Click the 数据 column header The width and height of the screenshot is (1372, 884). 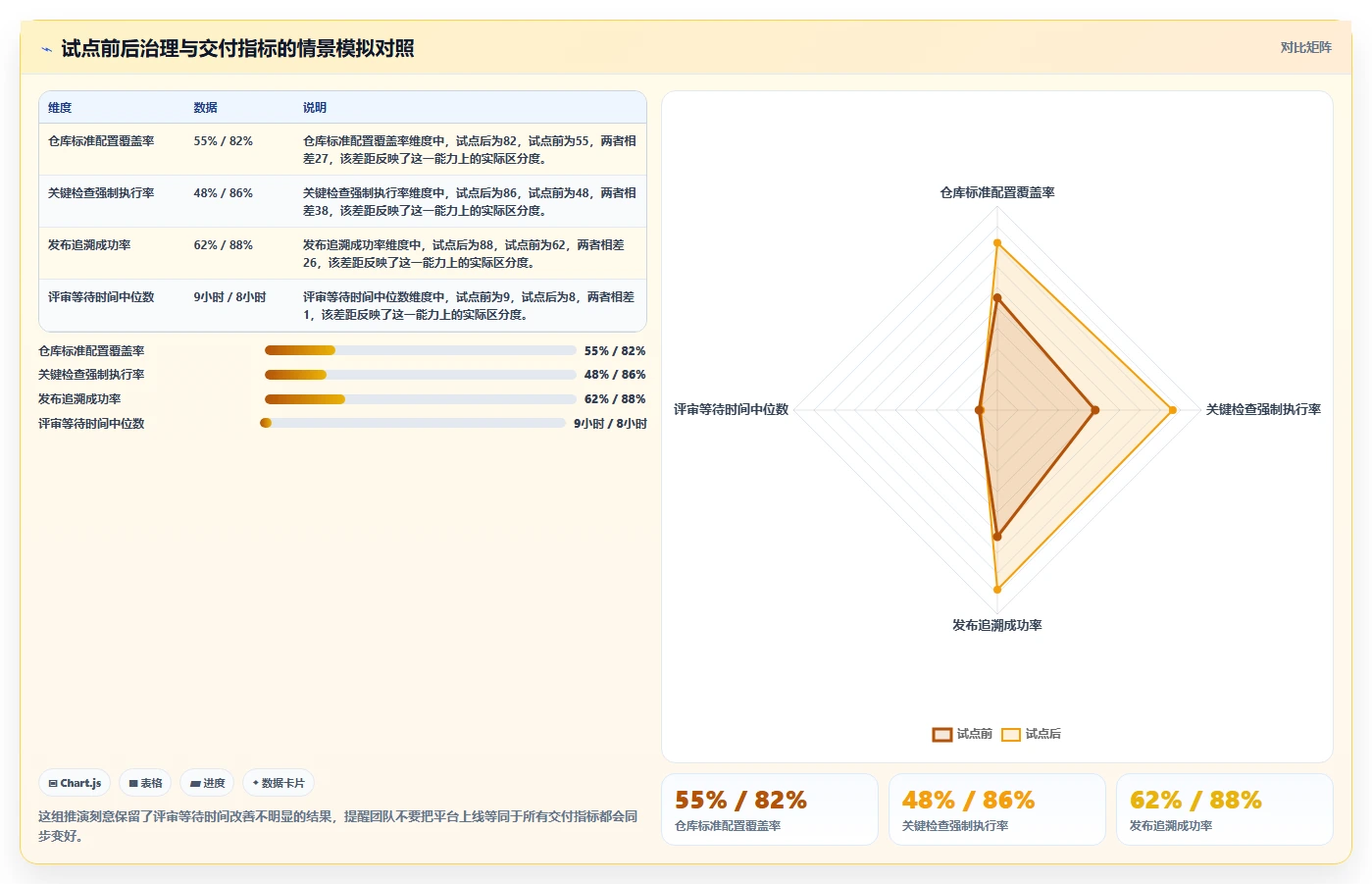coord(205,108)
